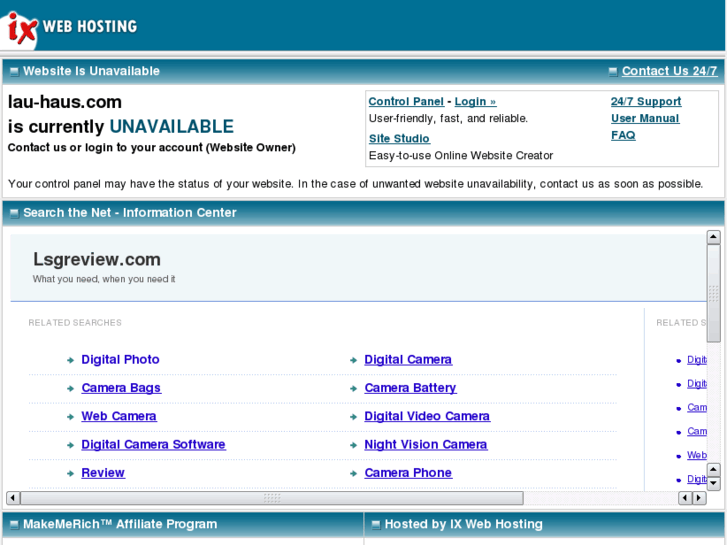Open 24/7 Support link

646,102
